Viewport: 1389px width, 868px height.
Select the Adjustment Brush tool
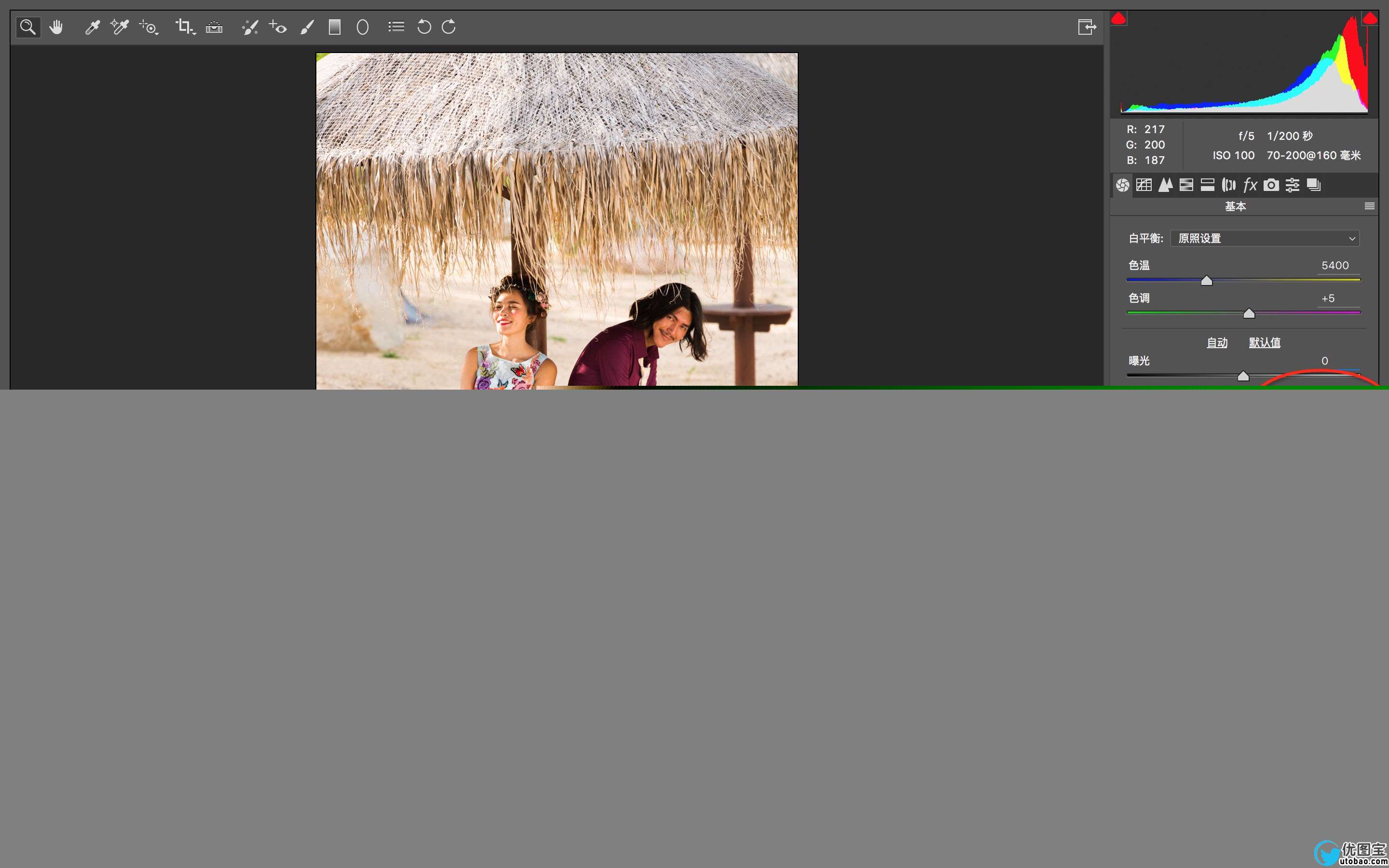[x=307, y=27]
